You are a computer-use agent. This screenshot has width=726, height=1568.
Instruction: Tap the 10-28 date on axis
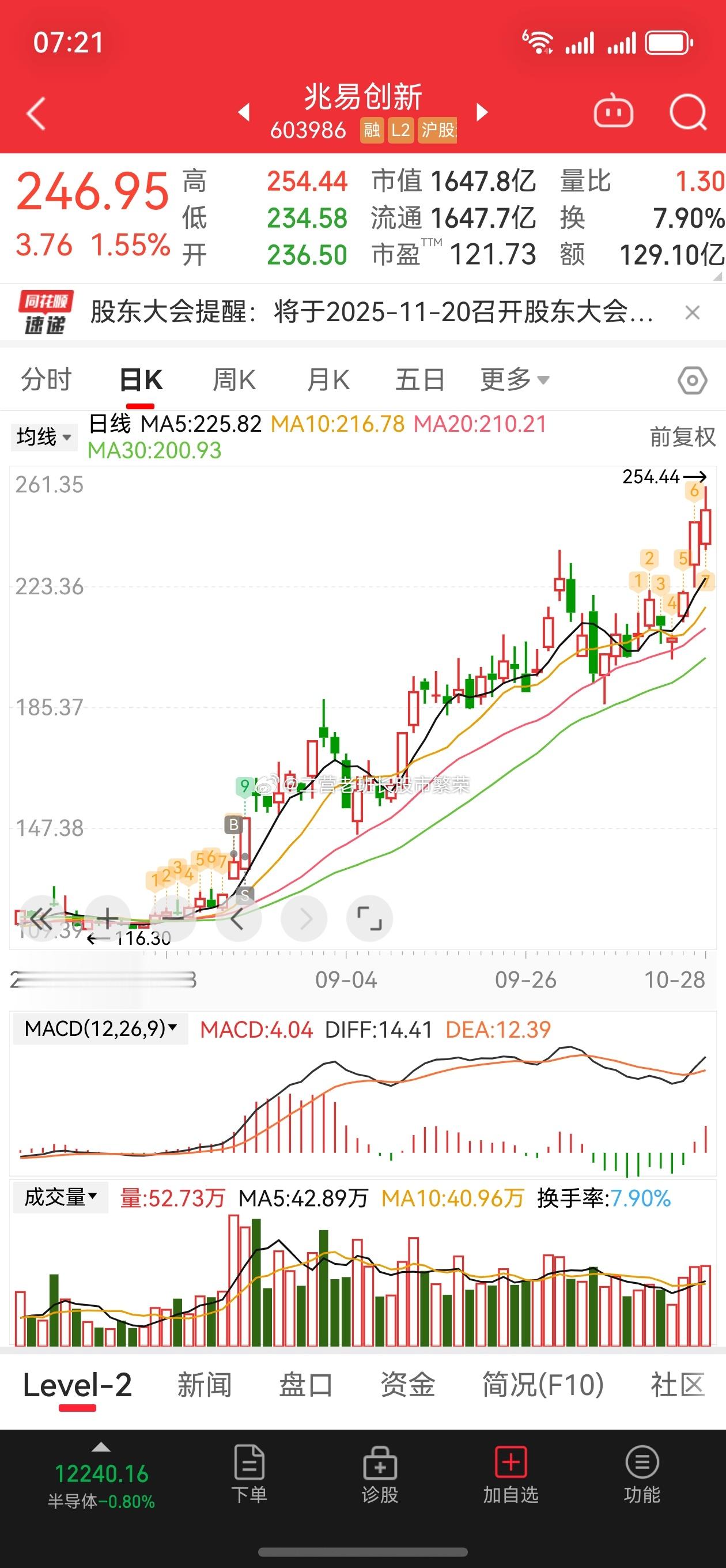pos(675,980)
